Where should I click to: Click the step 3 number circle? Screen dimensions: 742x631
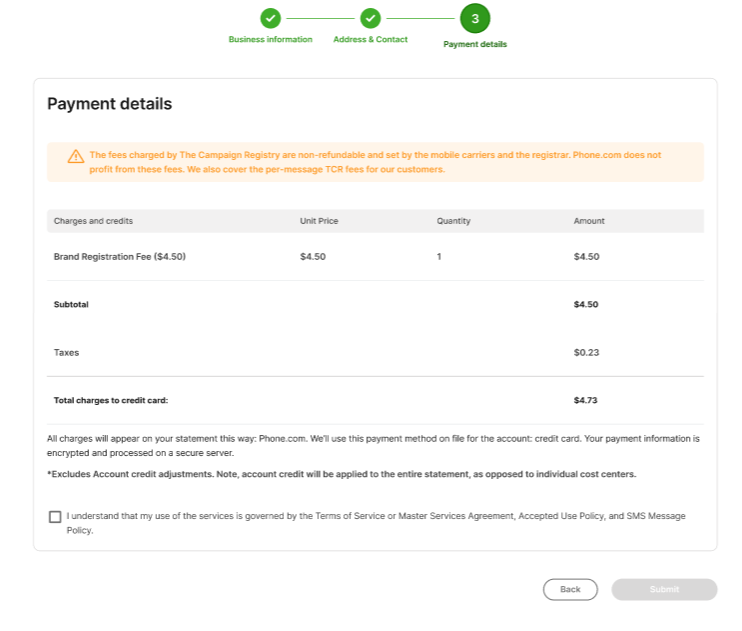475,18
